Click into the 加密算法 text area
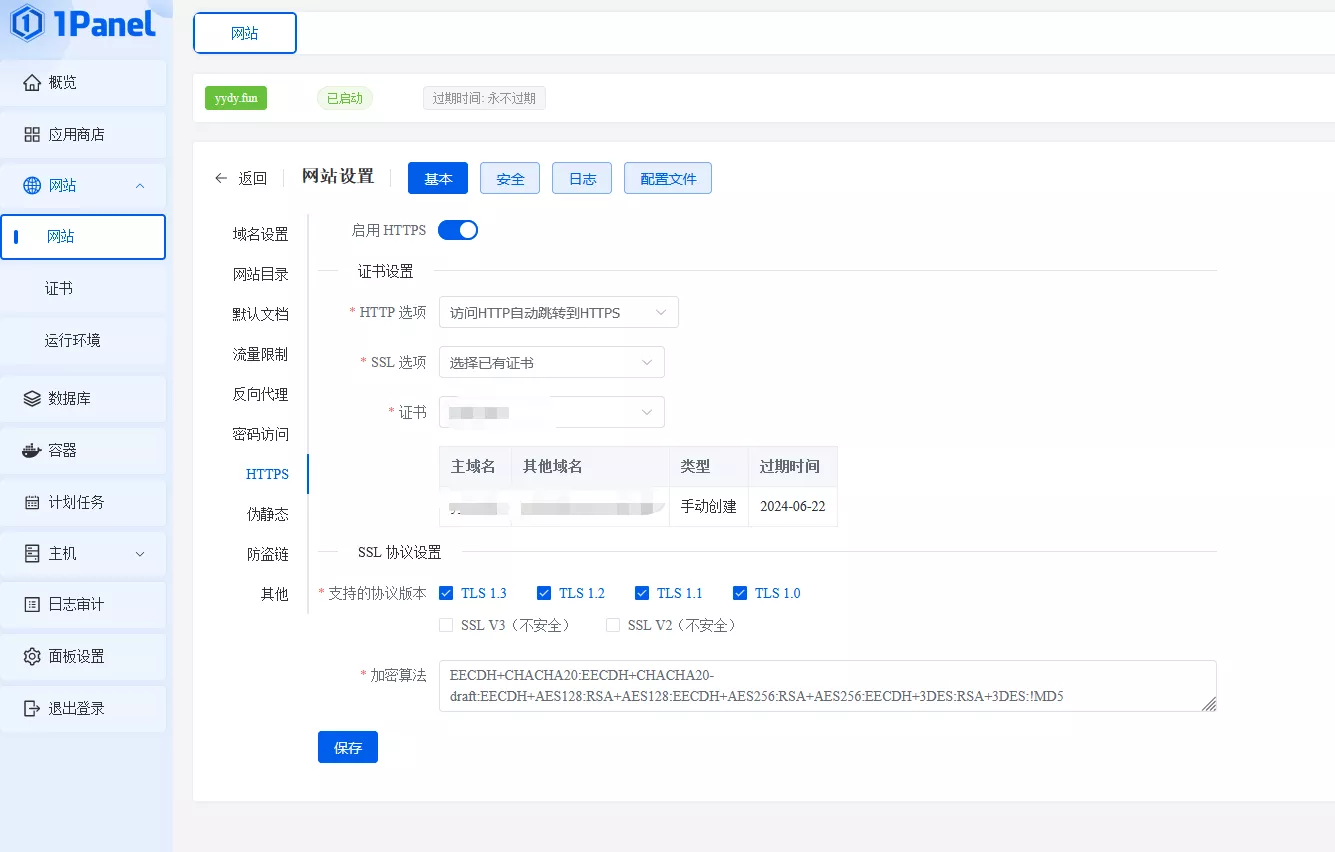This screenshot has height=852, width=1335. (x=828, y=686)
